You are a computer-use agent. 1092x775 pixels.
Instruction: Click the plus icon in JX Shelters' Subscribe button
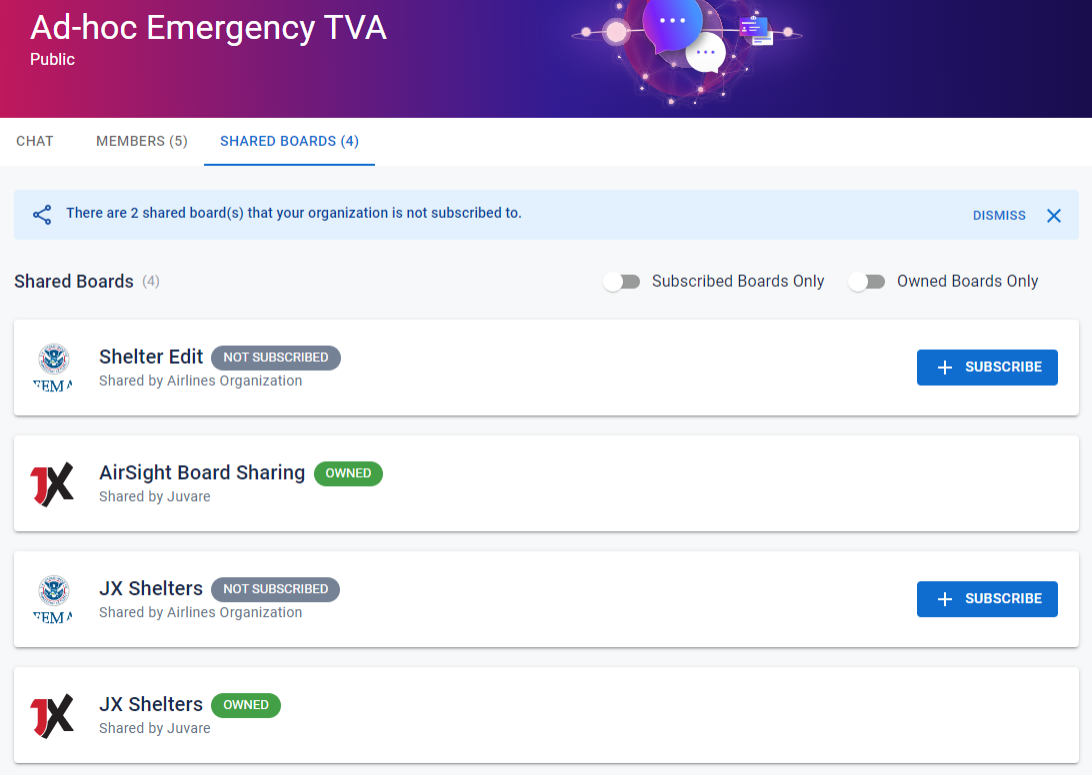[944, 598]
